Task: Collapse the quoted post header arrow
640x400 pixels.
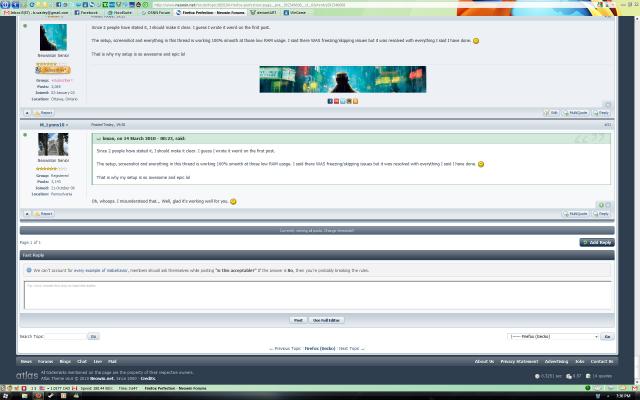Action: click(x=99, y=139)
